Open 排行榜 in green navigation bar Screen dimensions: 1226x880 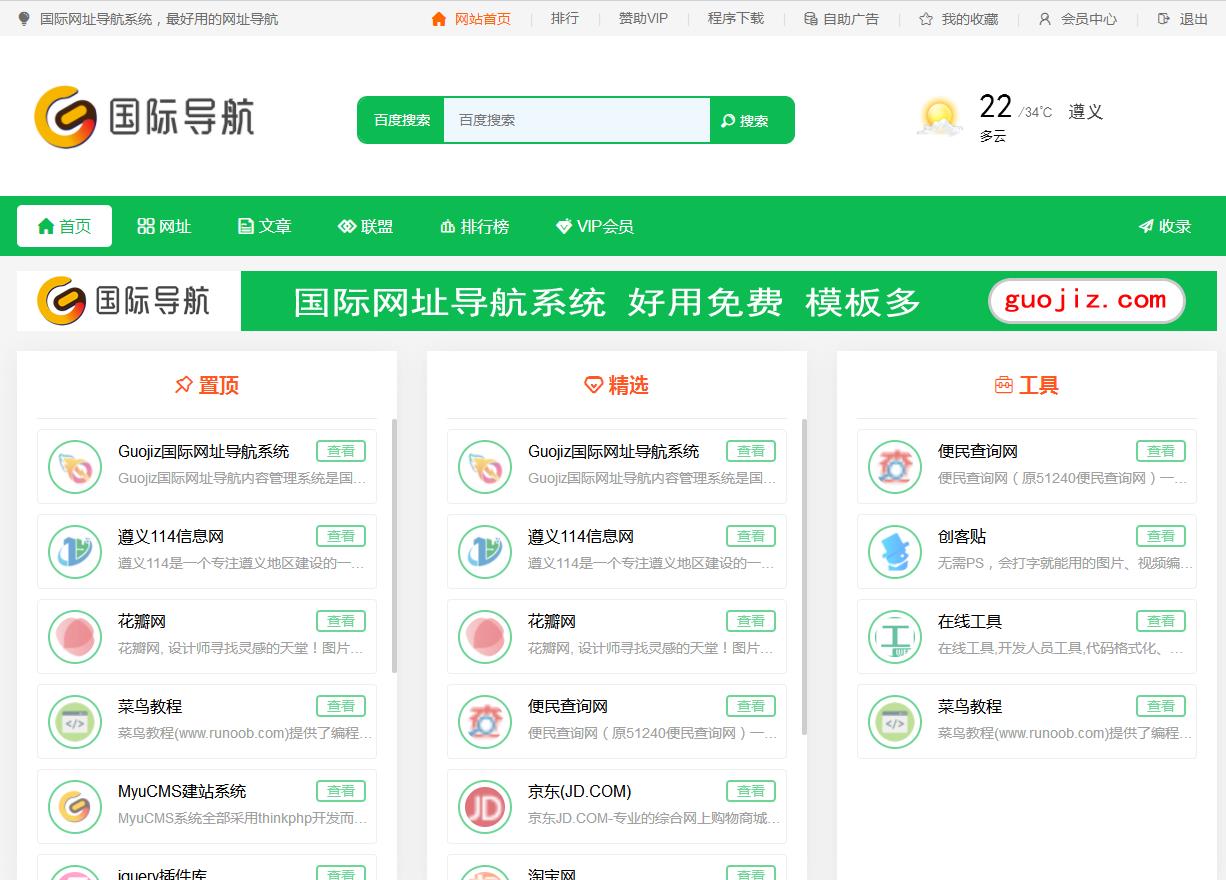pos(475,226)
